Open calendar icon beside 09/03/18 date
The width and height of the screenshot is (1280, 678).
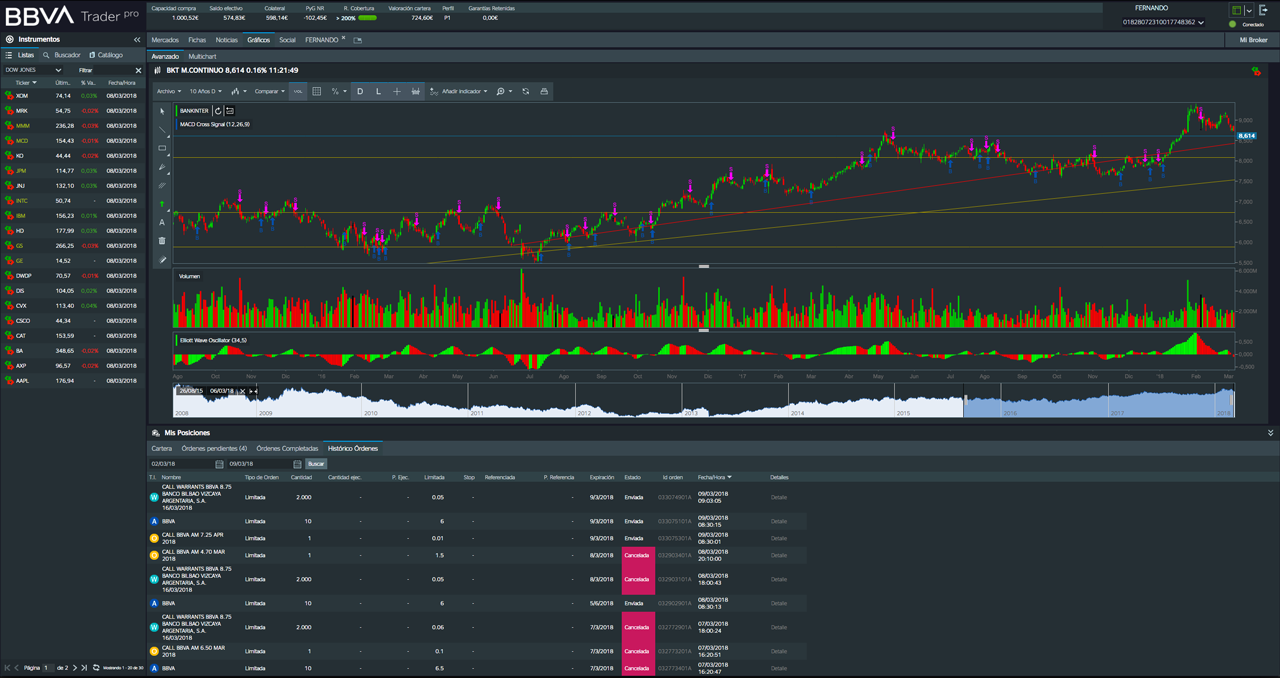point(297,464)
